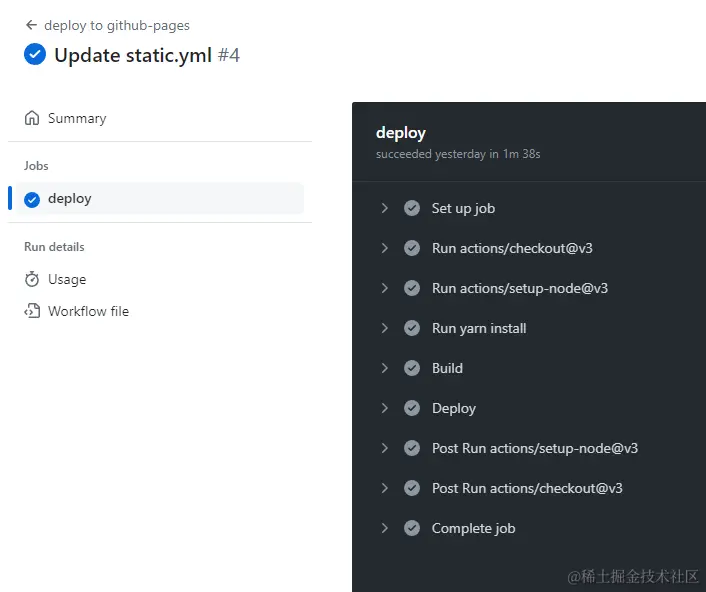Open the Workflow file view

pos(89,311)
